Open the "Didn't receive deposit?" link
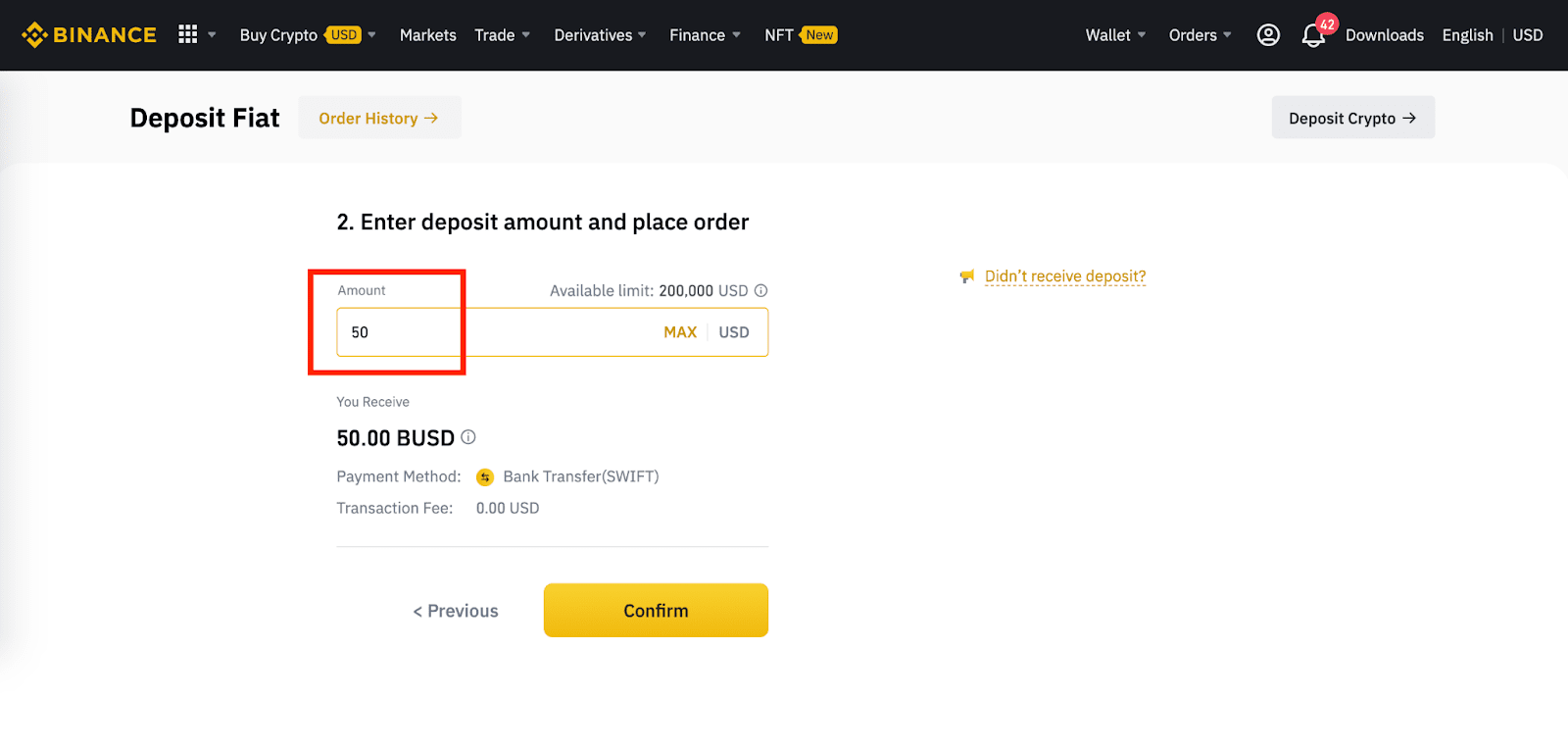This screenshot has width=1568, height=749. 1065,276
